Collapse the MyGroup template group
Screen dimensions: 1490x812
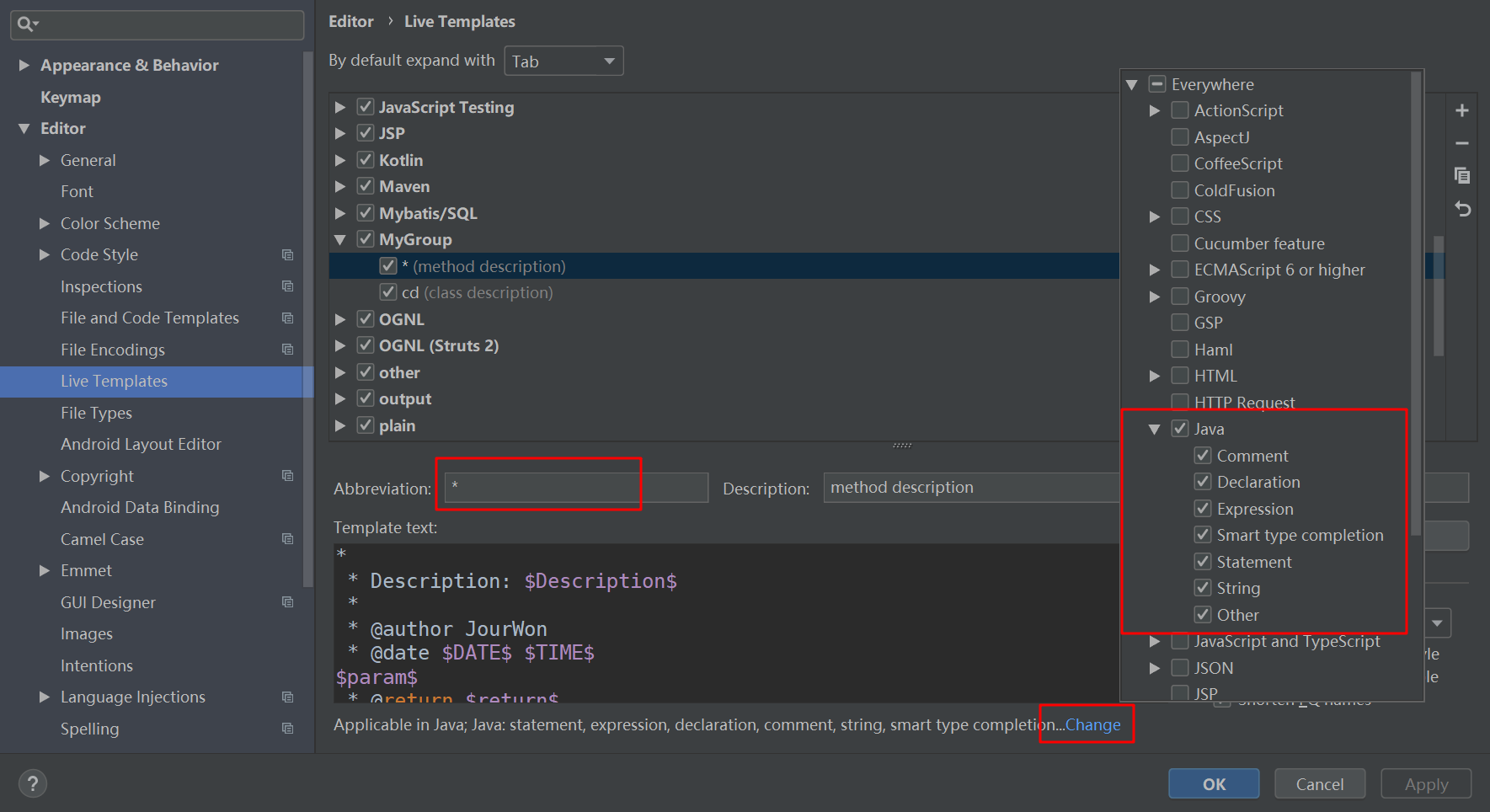pos(340,240)
